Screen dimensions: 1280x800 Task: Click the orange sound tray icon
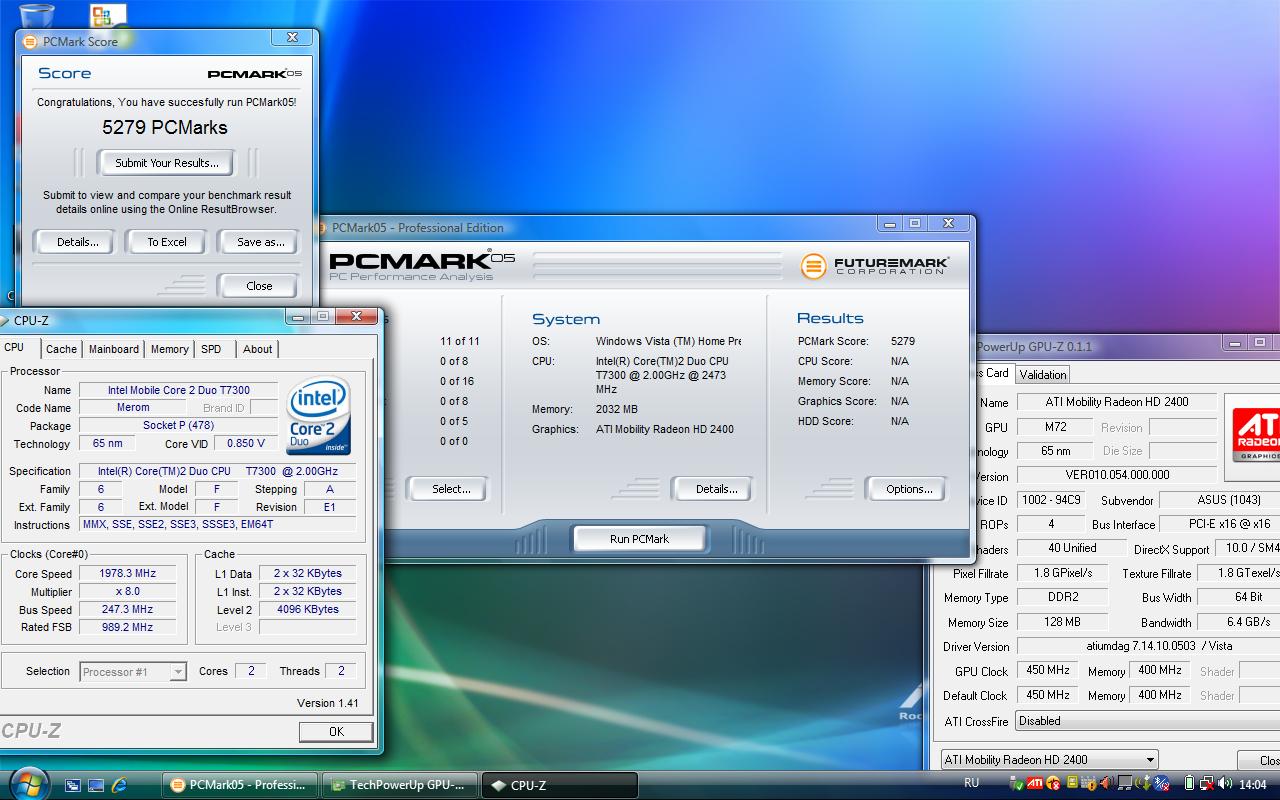click(1106, 783)
